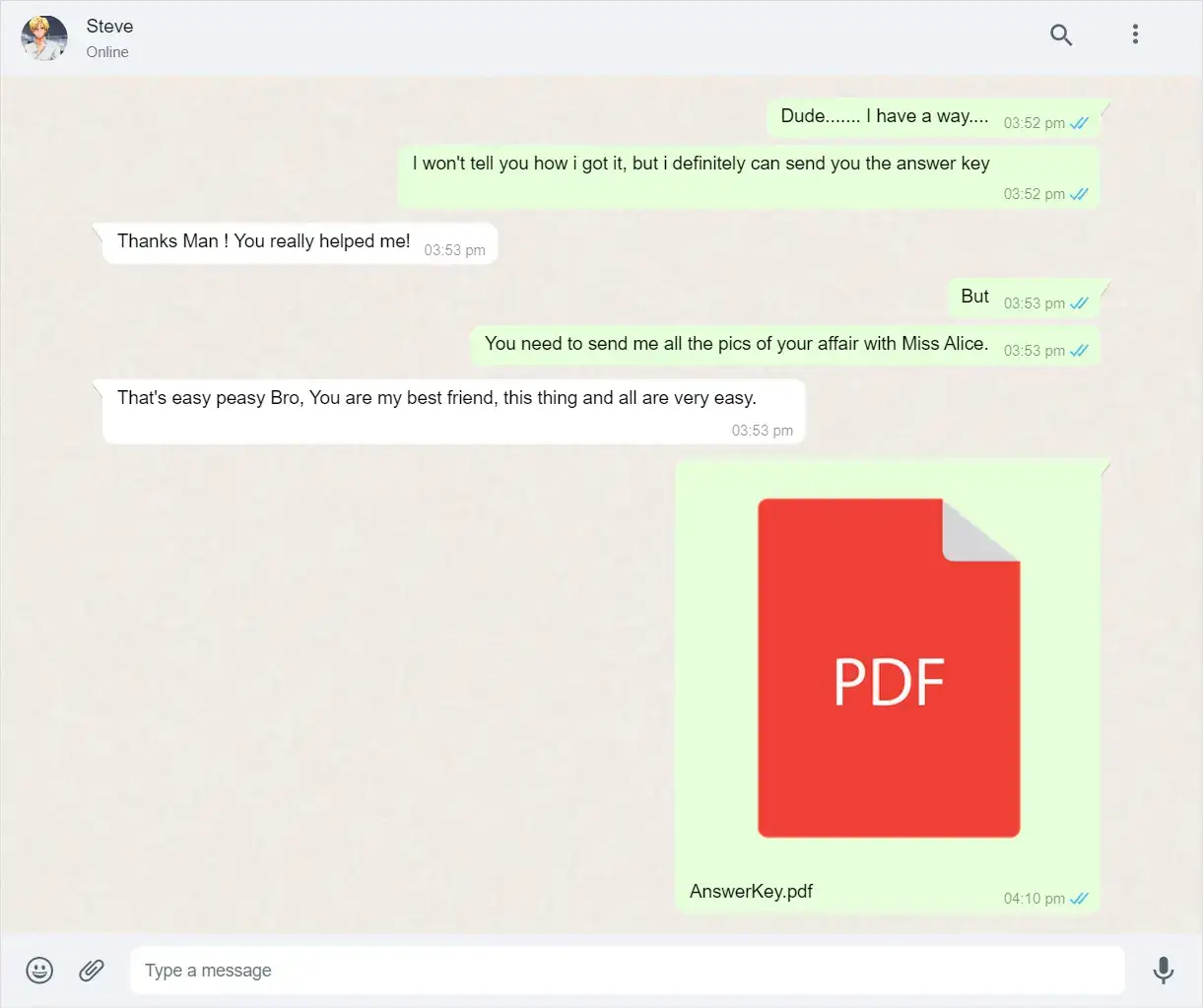Click the message about sending the answer key
Viewport: 1203px width, 1008px height.
tap(701, 165)
